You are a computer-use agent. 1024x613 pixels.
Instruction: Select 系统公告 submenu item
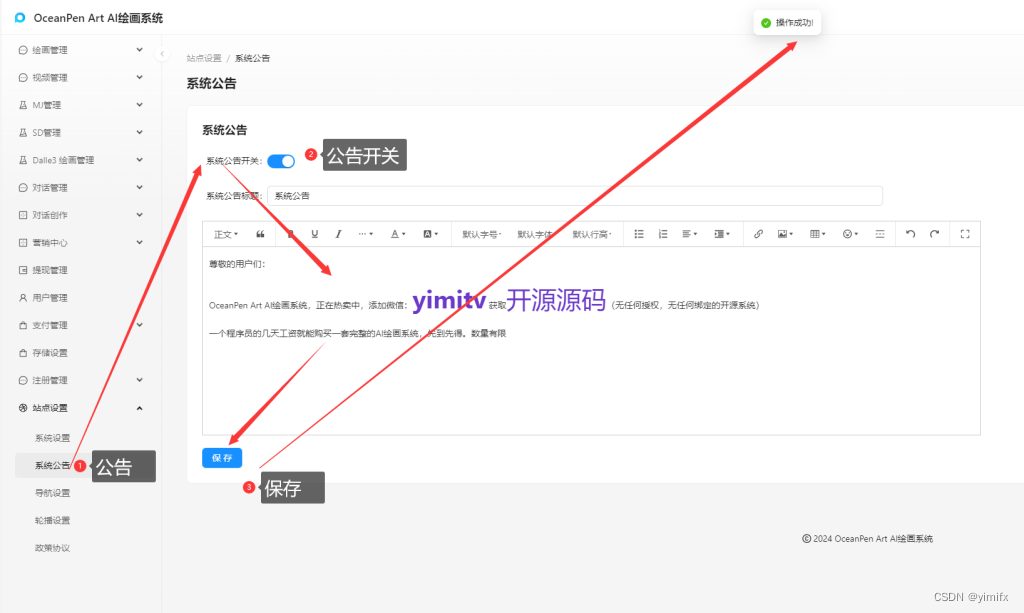(x=52, y=465)
